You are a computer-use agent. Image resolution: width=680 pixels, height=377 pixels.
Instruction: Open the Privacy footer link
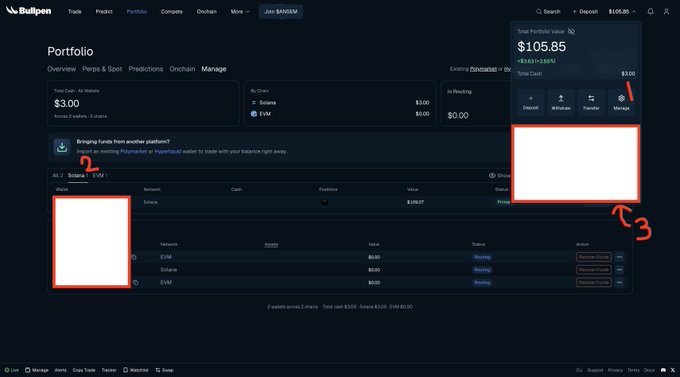(x=615, y=370)
